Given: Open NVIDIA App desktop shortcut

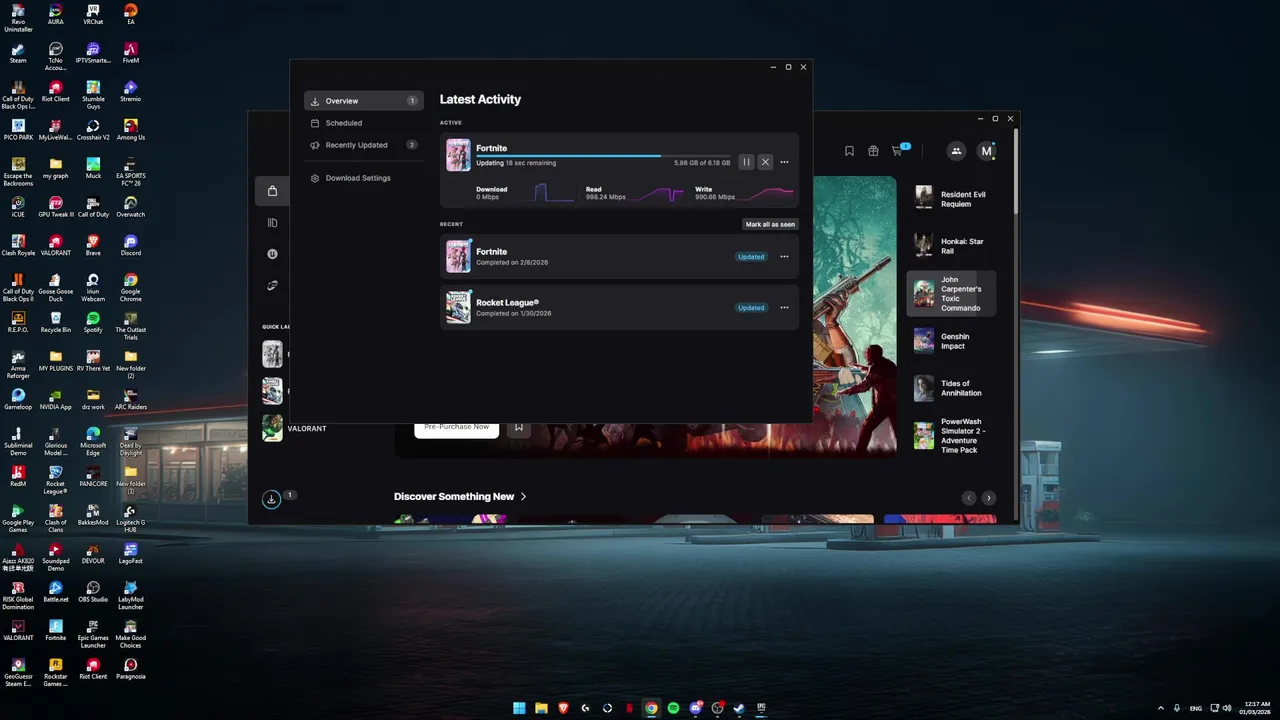Looking at the screenshot, I should 55,399.
